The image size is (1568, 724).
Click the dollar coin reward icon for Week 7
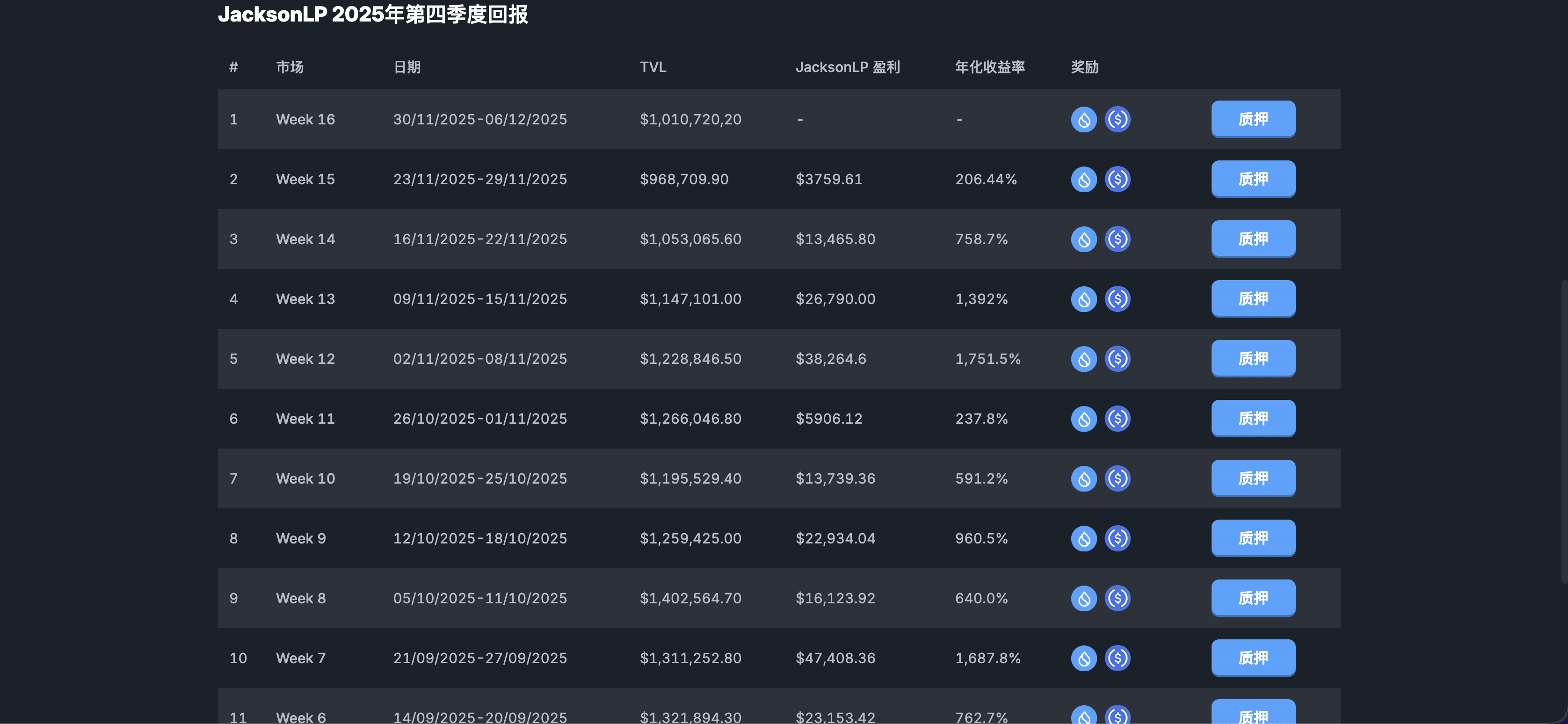pyautogui.click(x=1118, y=658)
